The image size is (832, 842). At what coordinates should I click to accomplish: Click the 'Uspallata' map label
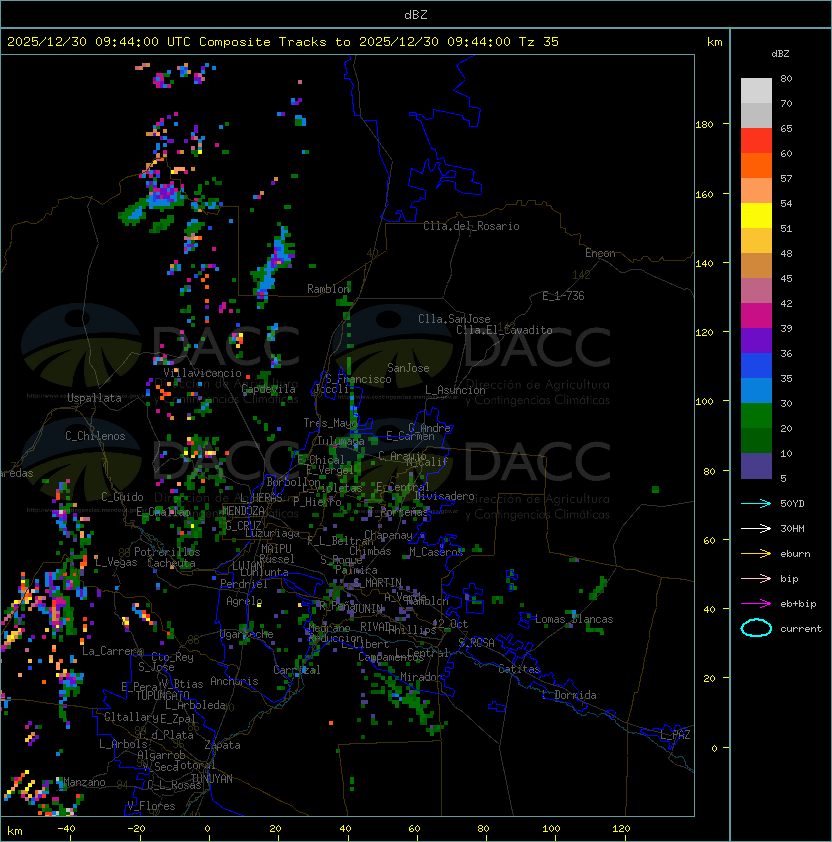click(94, 398)
